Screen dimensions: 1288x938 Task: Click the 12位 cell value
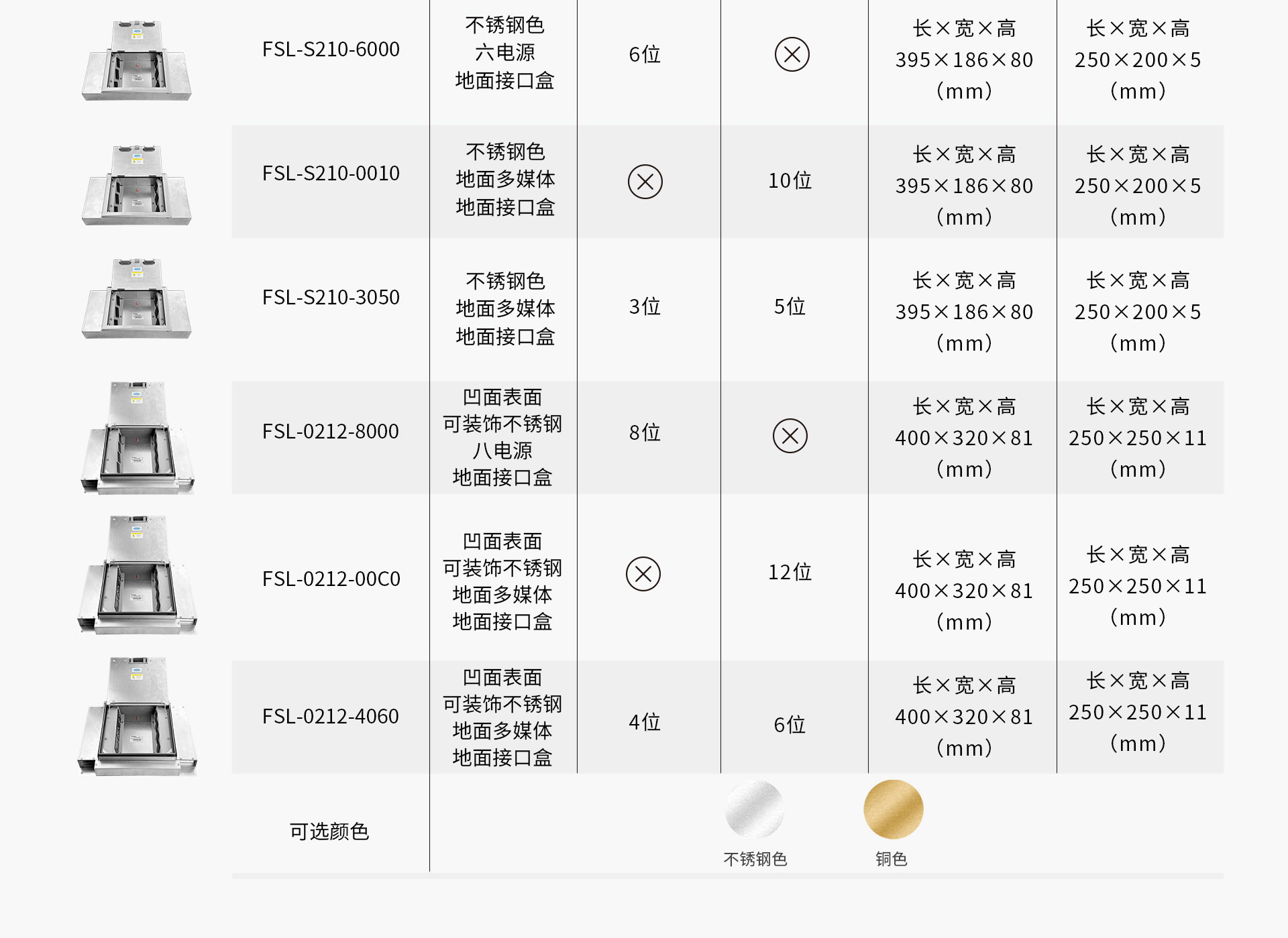[790, 572]
